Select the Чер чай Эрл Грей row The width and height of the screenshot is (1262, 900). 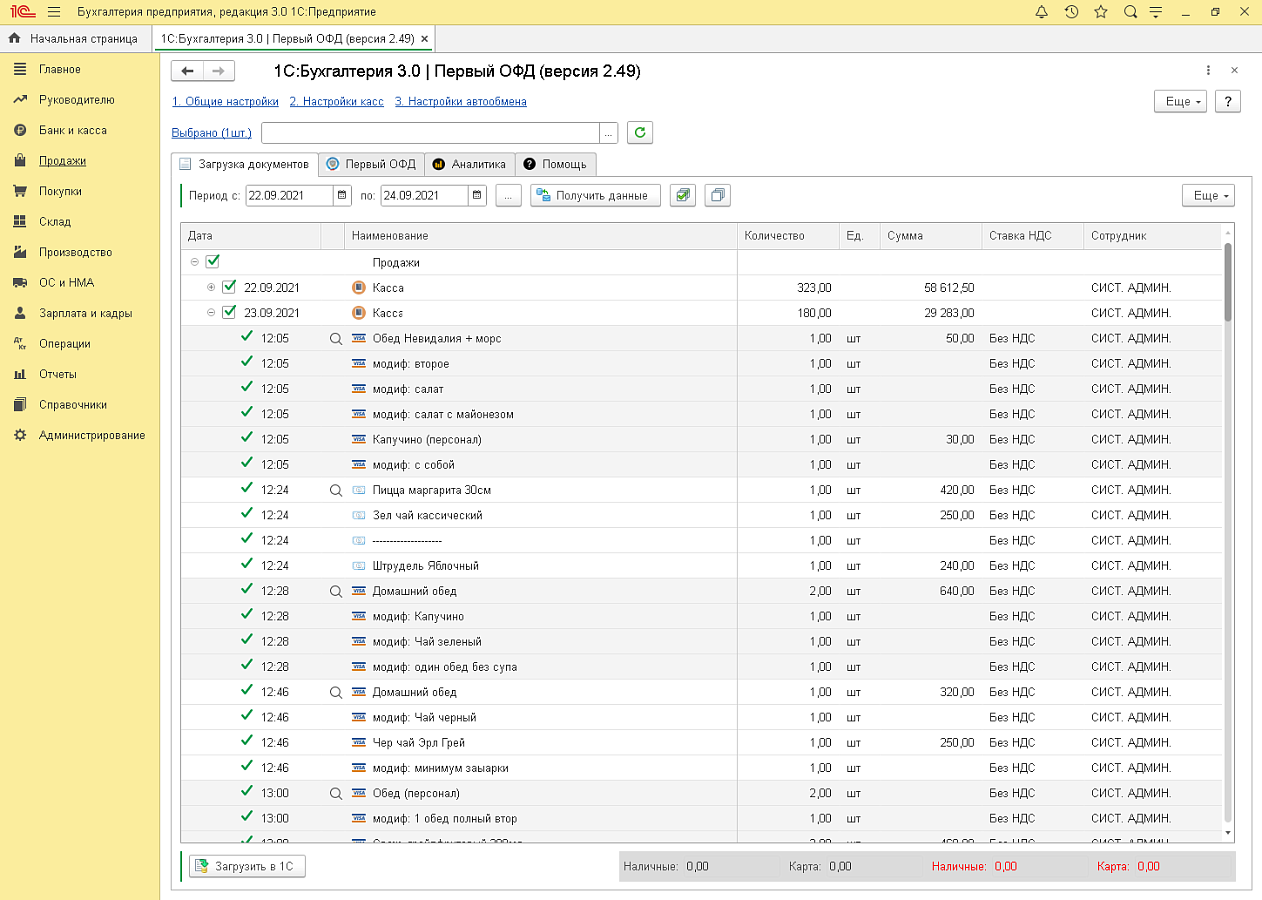(x=701, y=742)
